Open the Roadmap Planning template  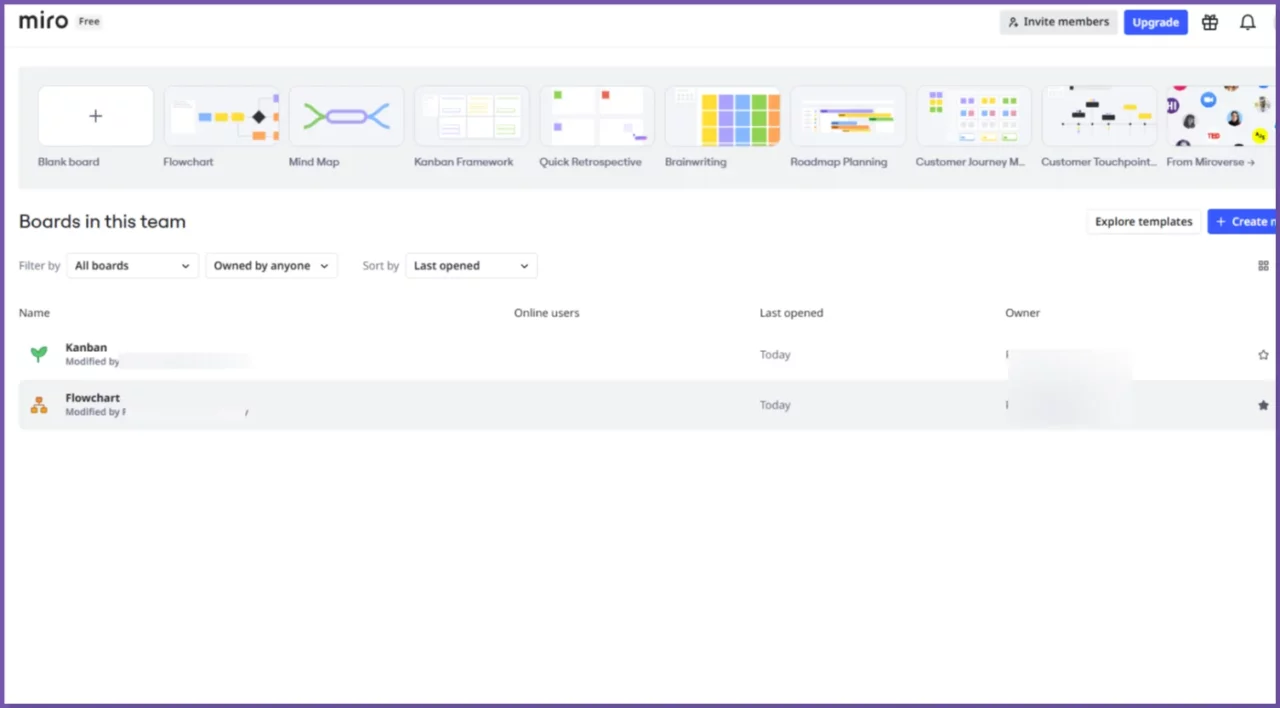848,116
